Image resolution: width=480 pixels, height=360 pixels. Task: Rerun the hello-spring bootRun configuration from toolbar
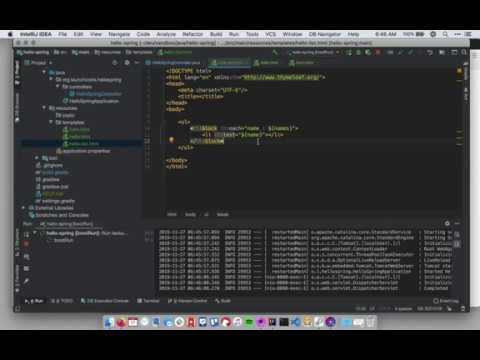[349, 52]
